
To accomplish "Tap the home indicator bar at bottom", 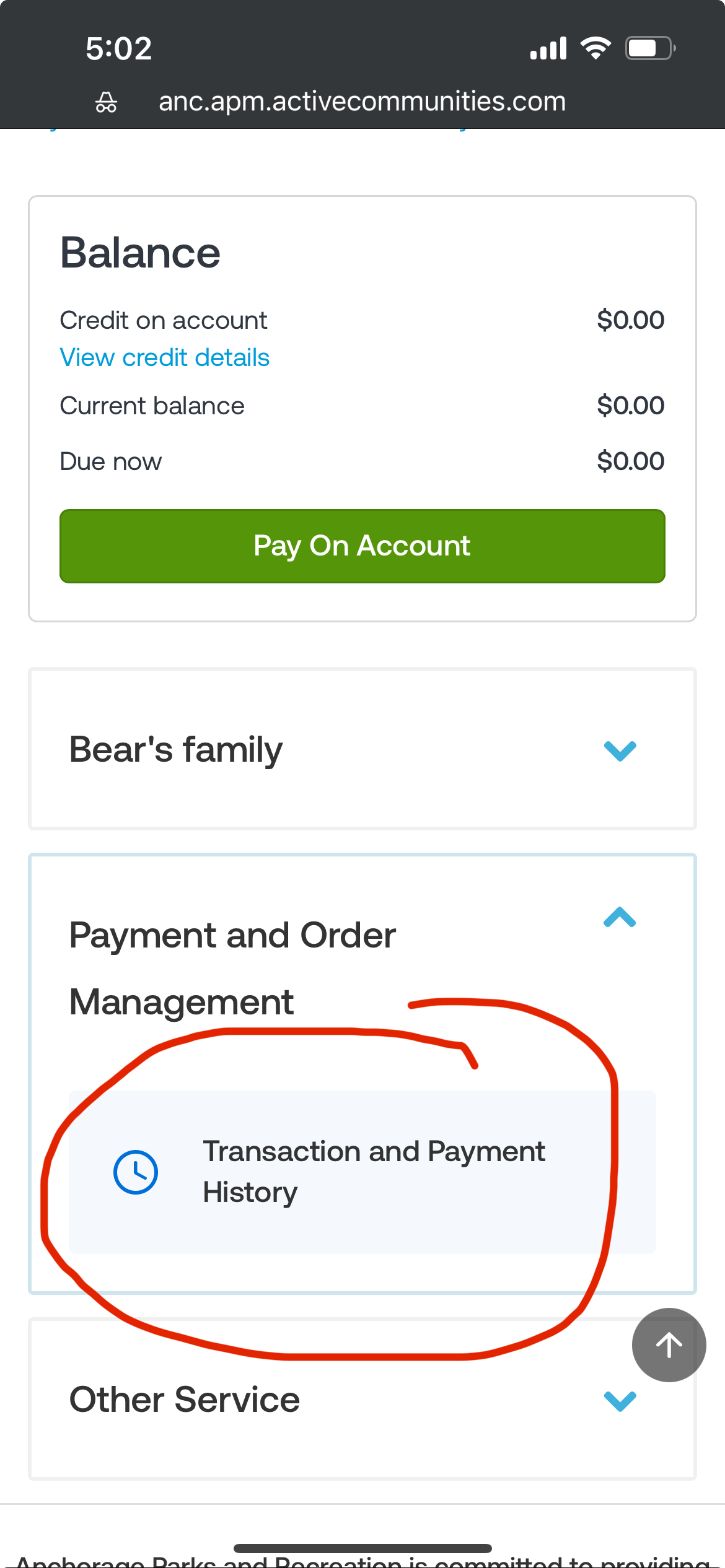I will click(x=362, y=1548).
